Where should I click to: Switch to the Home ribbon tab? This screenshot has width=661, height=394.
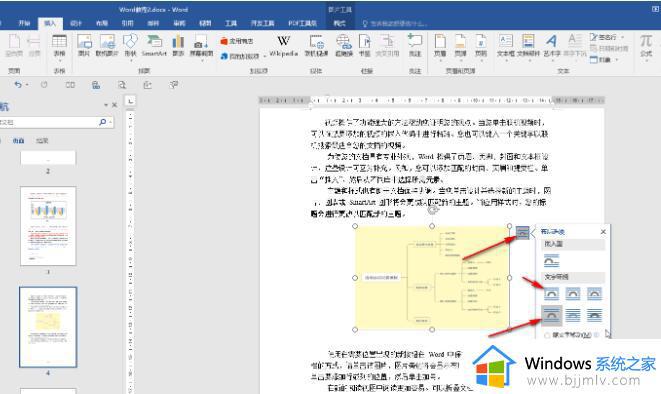tap(24, 23)
